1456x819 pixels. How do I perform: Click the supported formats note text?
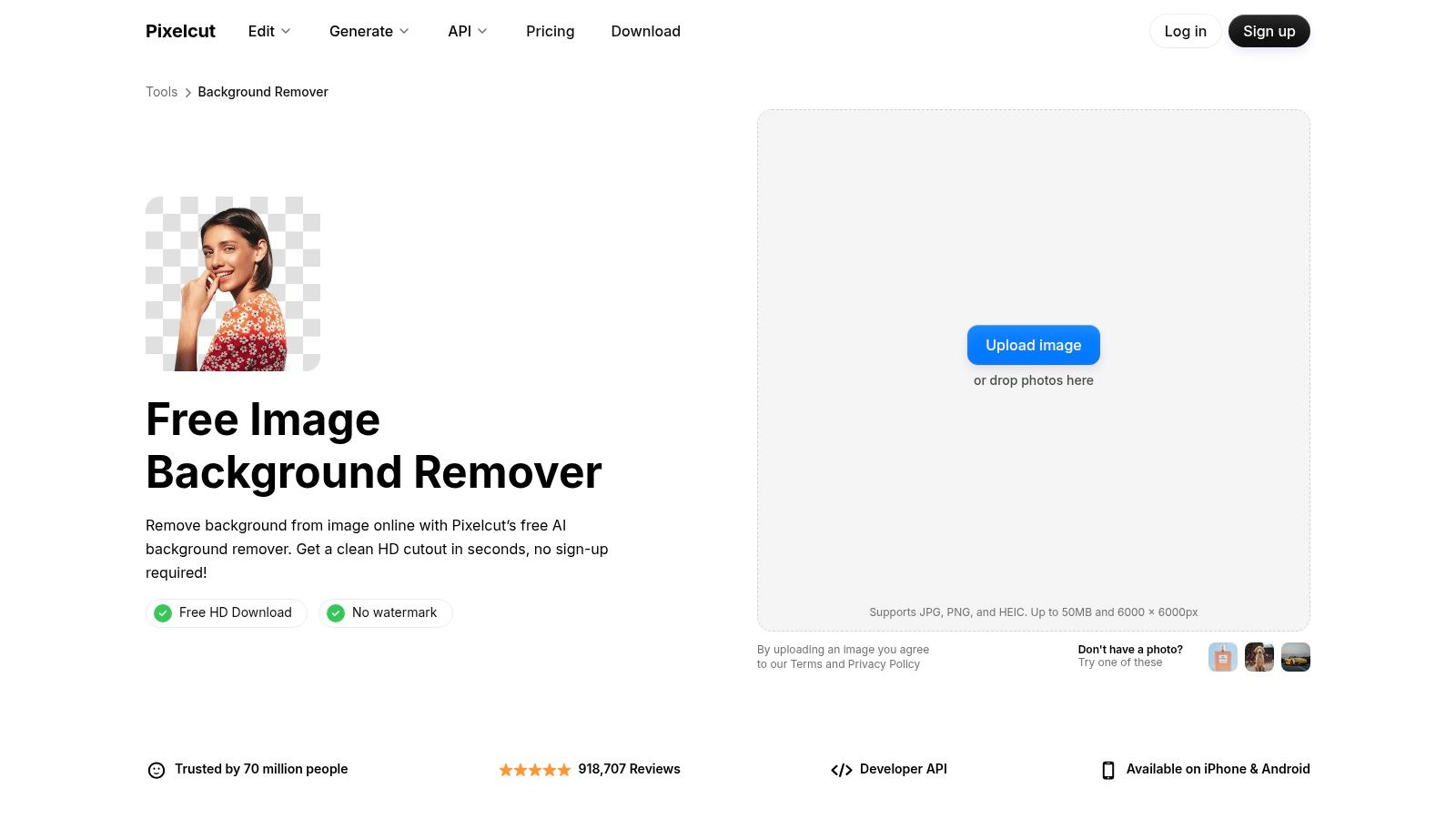tap(1033, 612)
